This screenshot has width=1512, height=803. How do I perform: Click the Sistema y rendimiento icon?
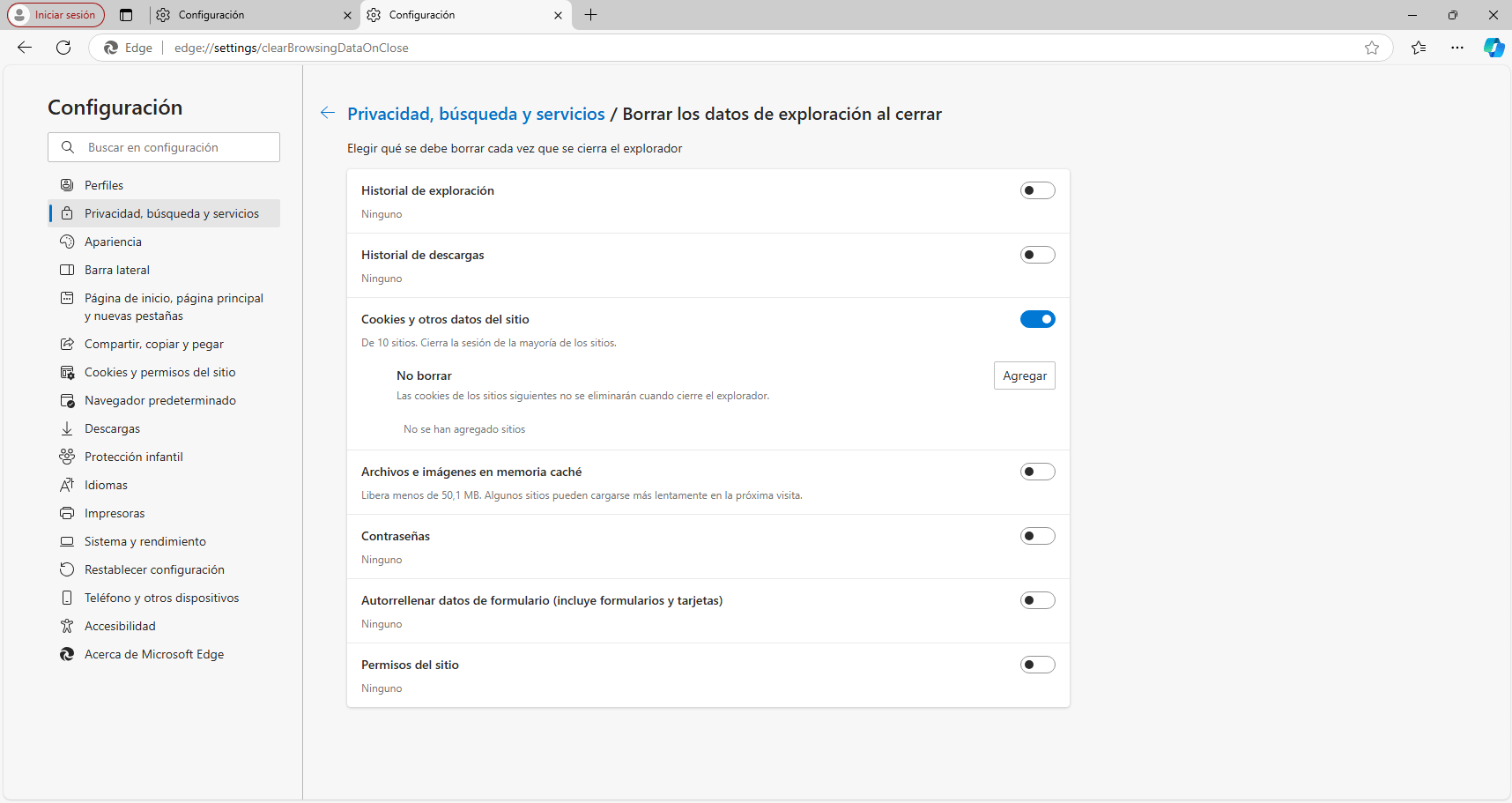[67, 541]
